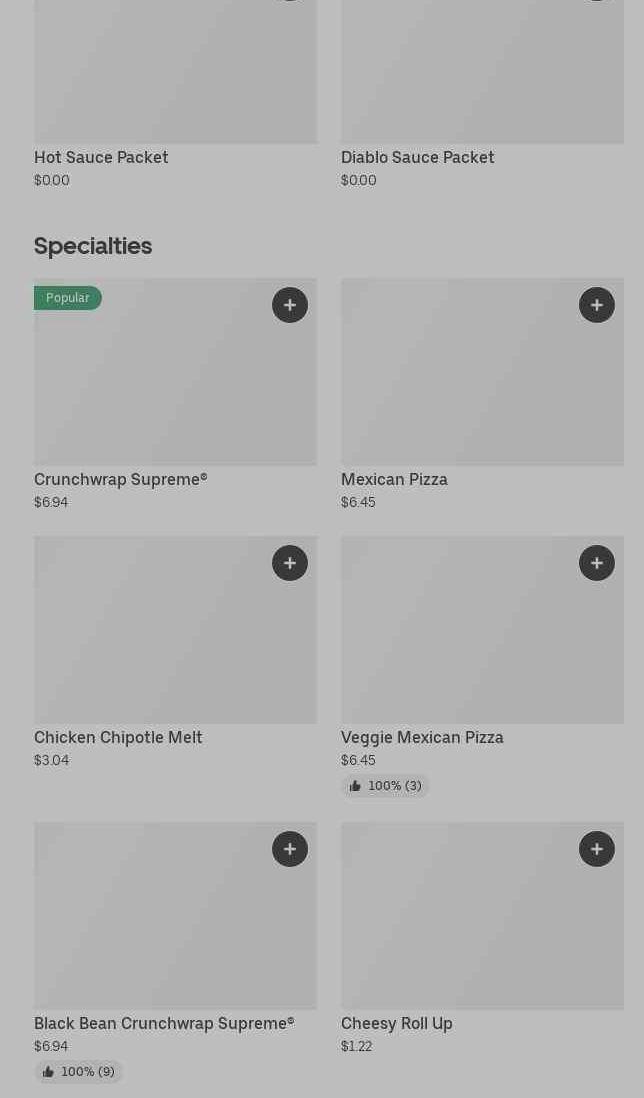Open the Black Bean Crunchwrap Supreme image
Screen dimensions: 644x1098
pos(175,916)
